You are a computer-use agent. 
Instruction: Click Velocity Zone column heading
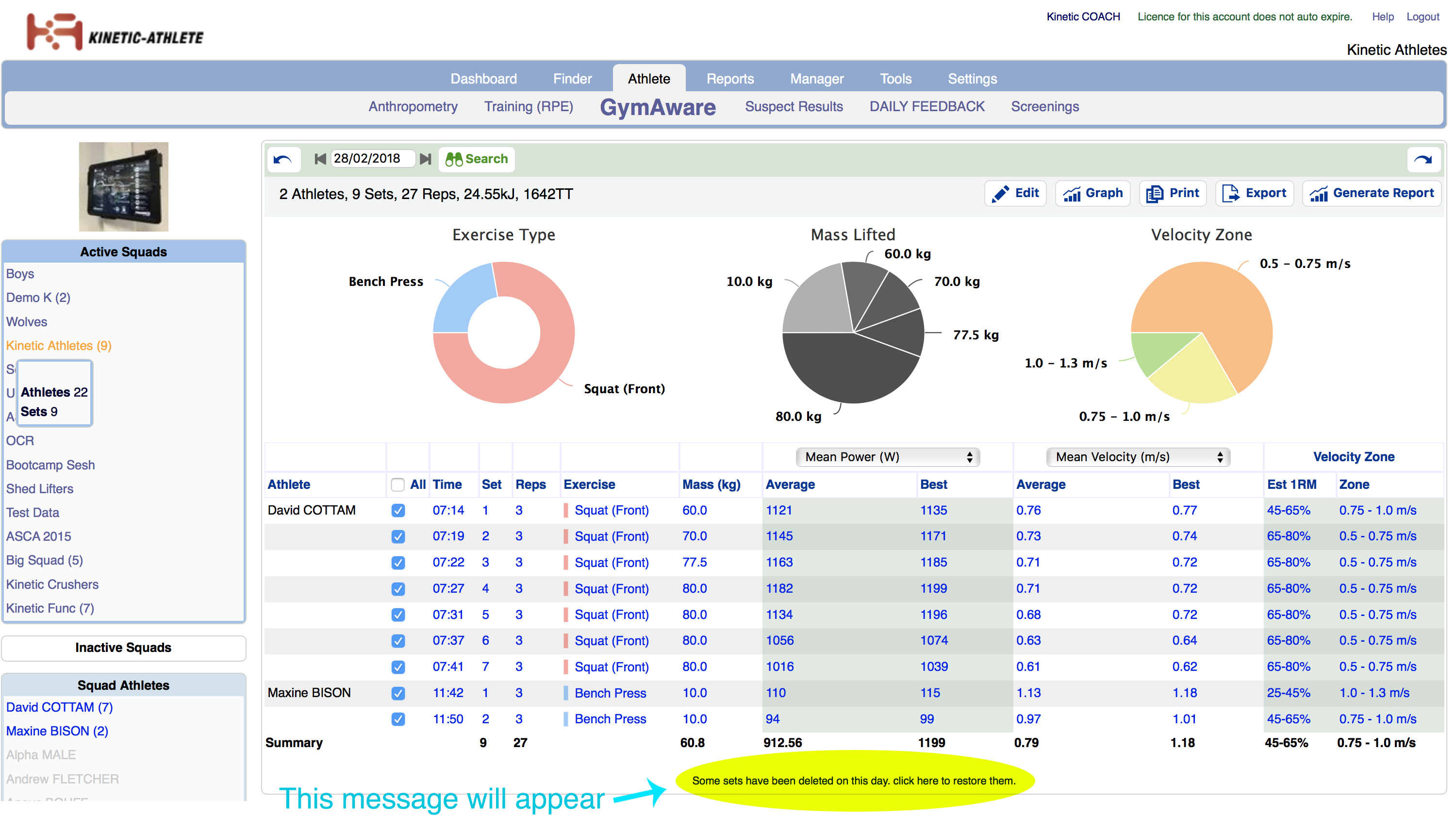(1353, 457)
